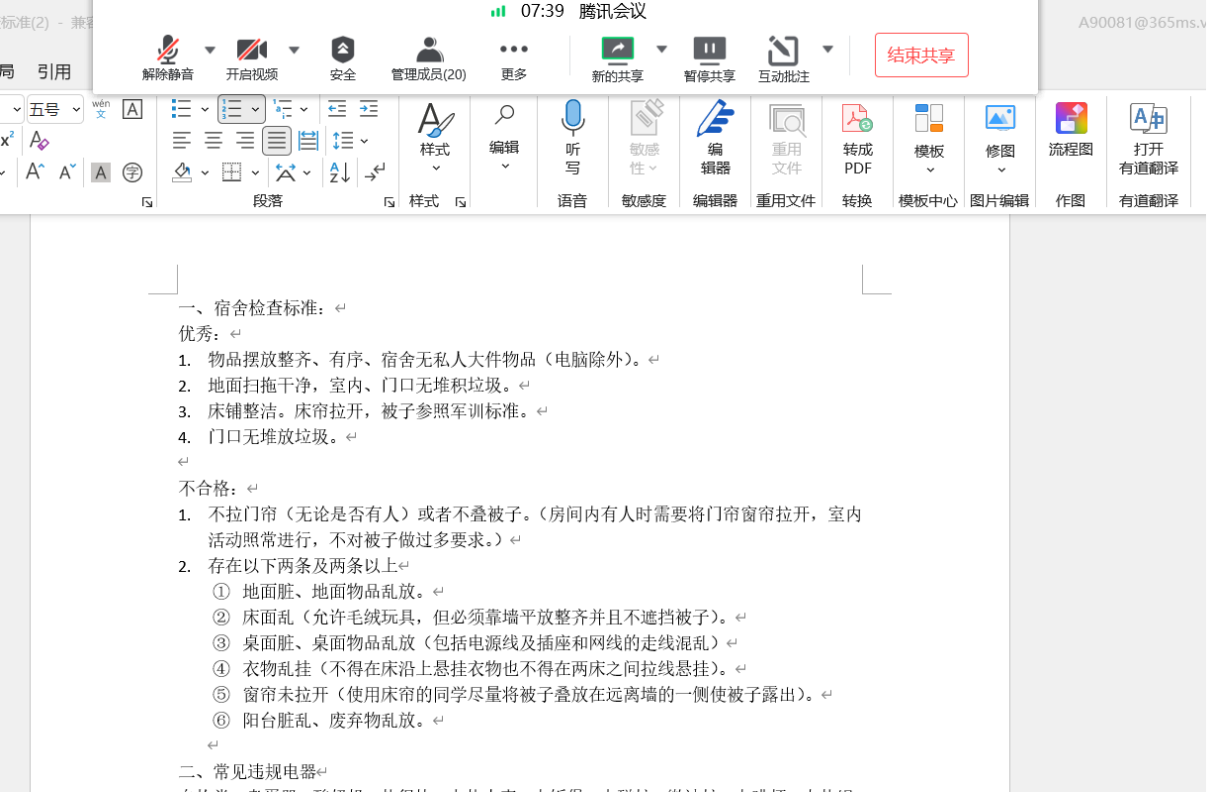Open bullet list style dropdown arrow
The image size is (1211, 793).
coord(204,109)
